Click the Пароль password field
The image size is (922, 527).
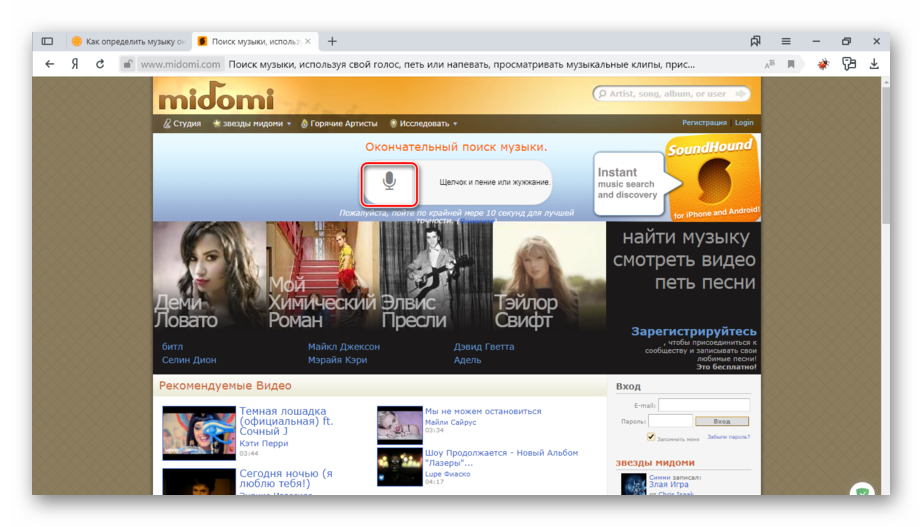pyautogui.click(x=670, y=421)
